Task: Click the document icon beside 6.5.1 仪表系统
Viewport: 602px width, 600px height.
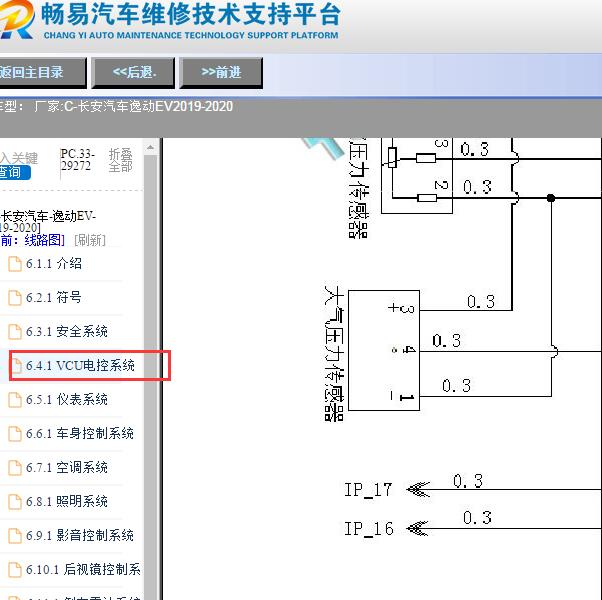Action: pyautogui.click(x=15, y=400)
